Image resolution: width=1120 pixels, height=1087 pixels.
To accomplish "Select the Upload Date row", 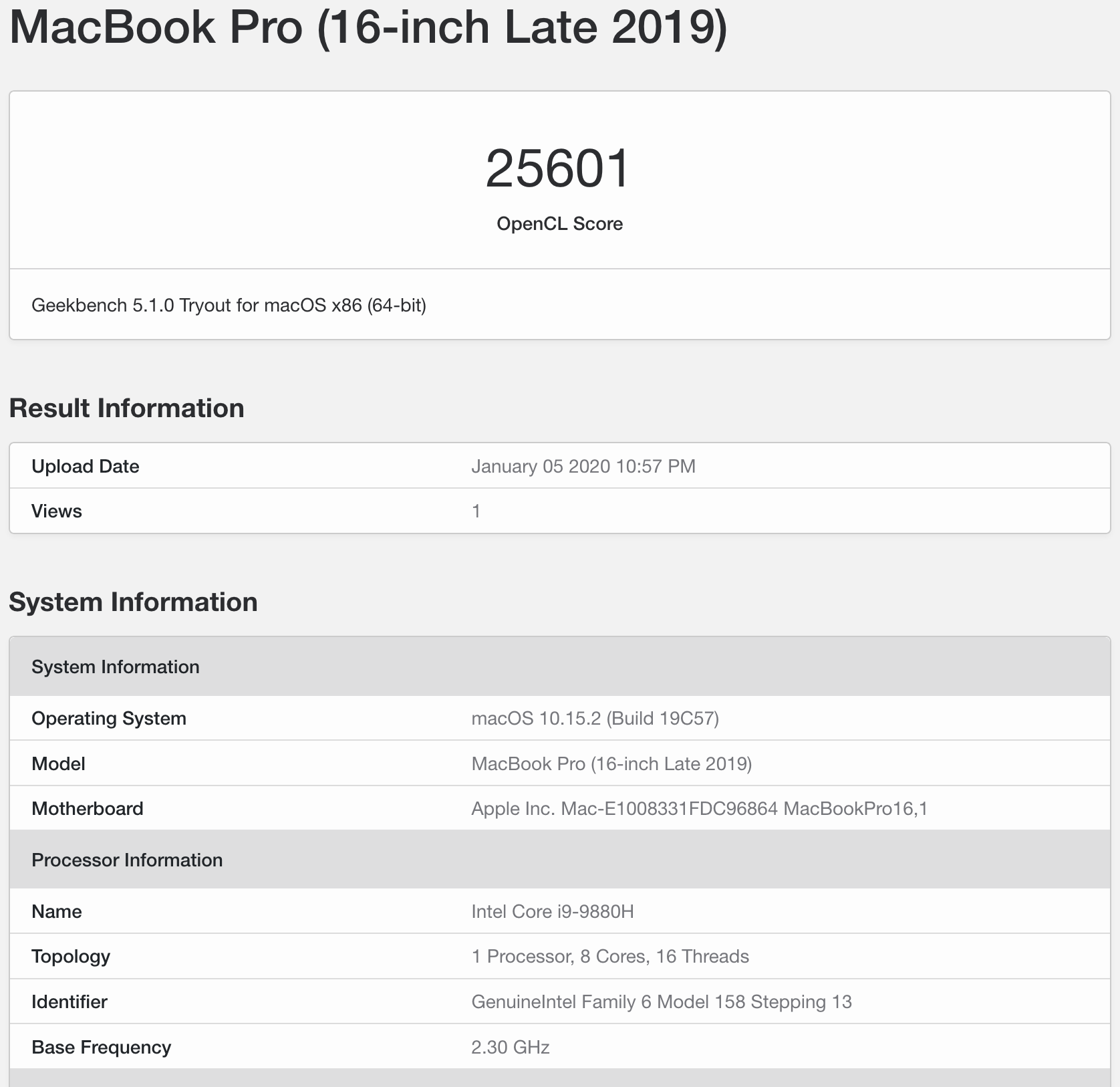I will click(86, 466).
